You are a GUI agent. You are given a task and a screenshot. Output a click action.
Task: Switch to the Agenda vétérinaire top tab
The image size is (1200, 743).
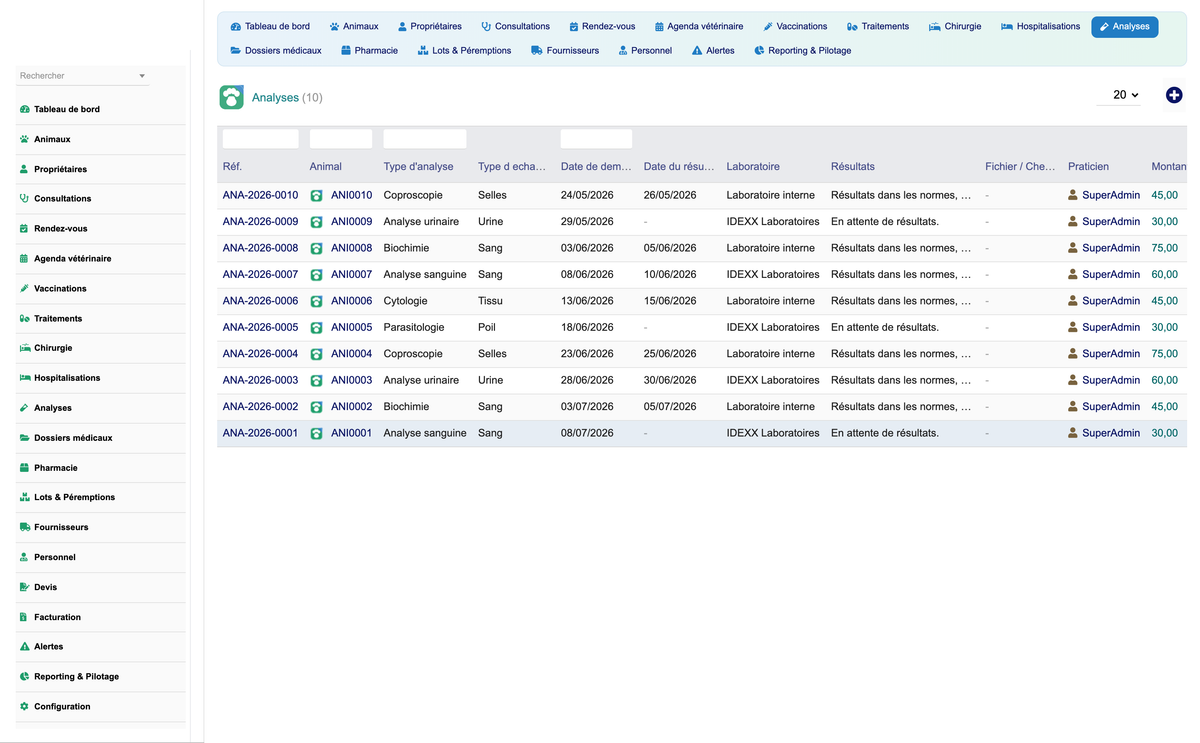point(699,27)
